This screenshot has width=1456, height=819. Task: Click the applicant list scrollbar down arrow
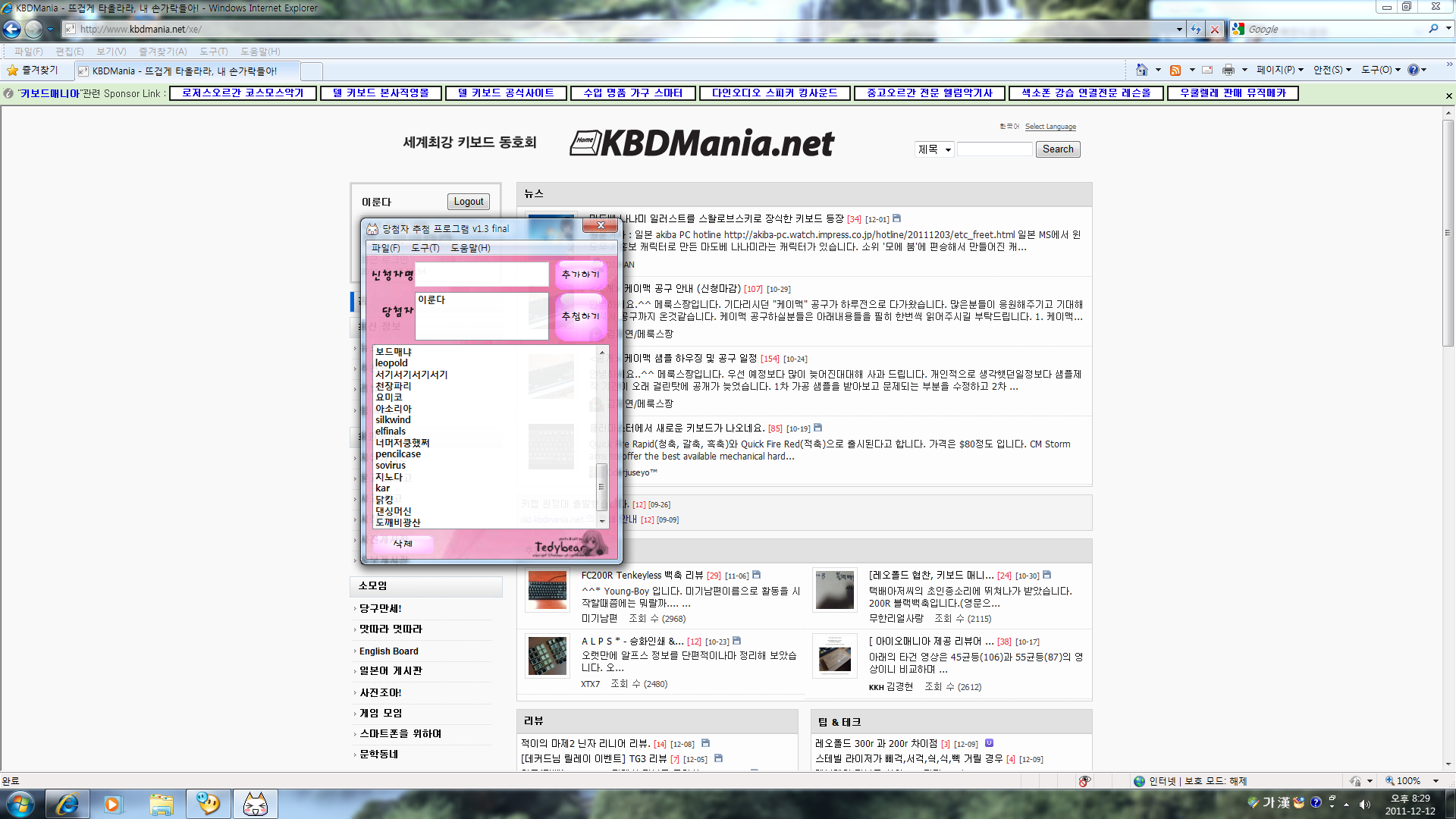coord(602,521)
